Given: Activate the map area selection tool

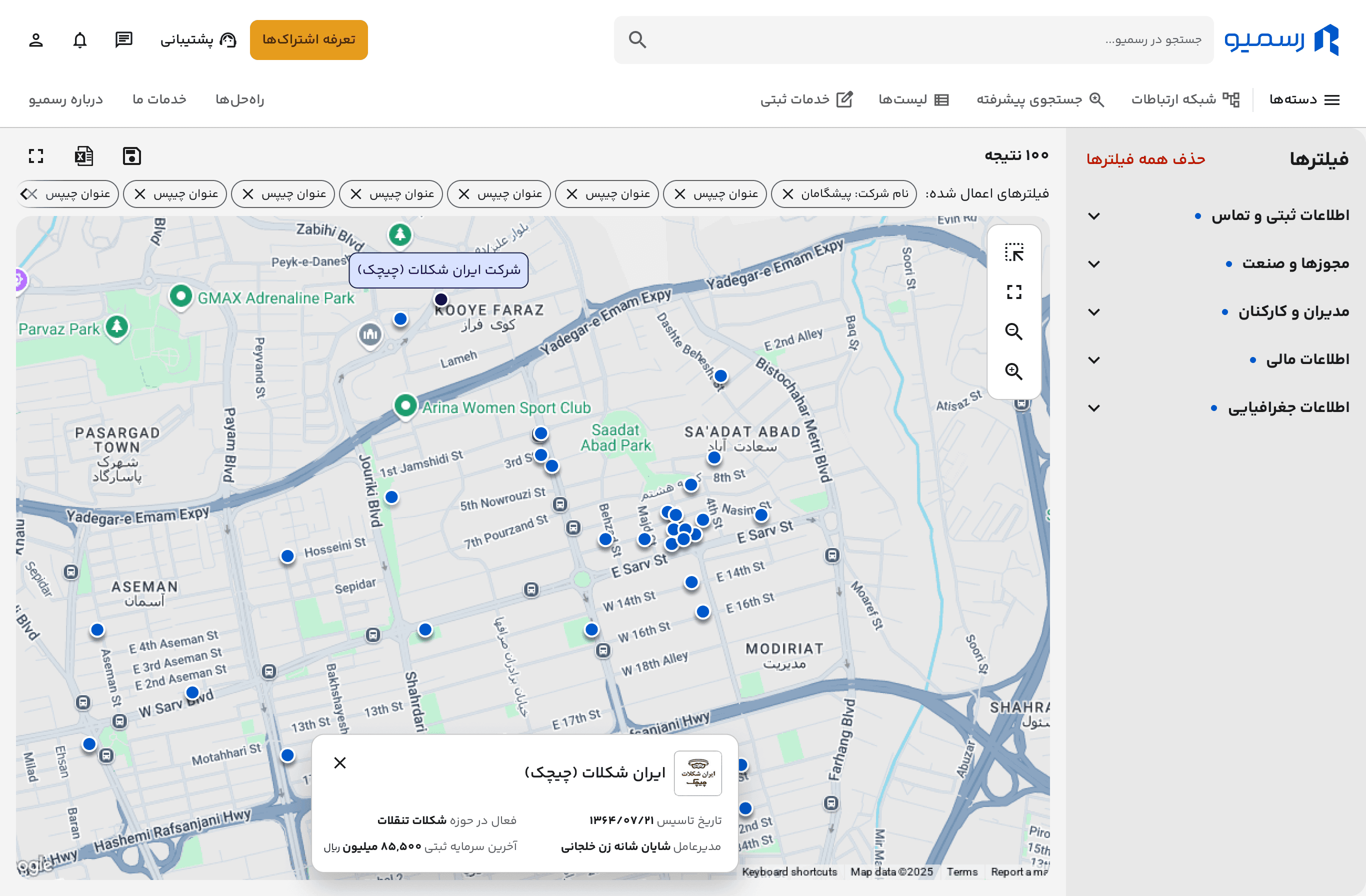Looking at the screenshot, I should click(x=1014, y=252).
